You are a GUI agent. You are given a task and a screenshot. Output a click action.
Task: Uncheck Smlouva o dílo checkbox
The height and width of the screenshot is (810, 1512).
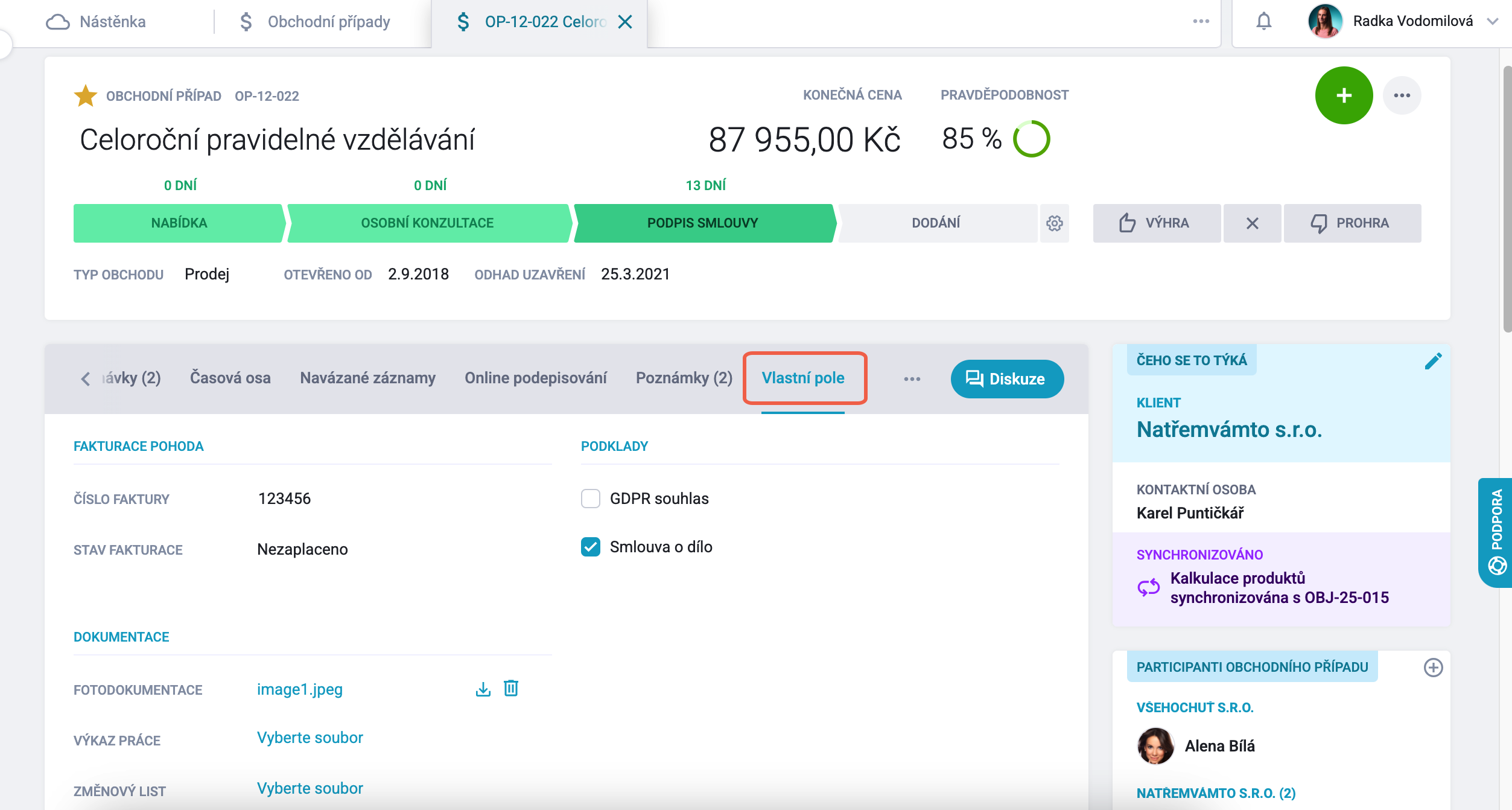590,547
